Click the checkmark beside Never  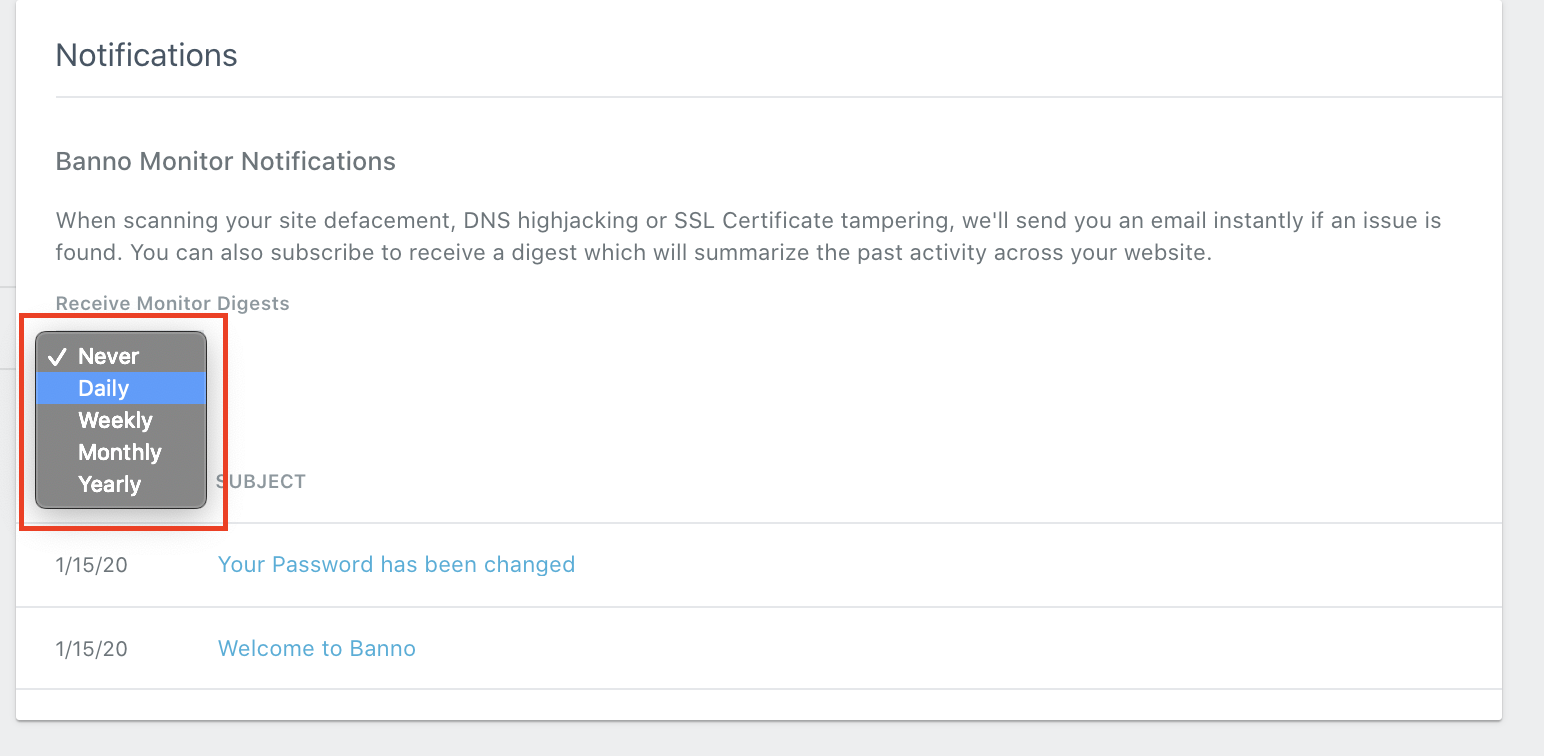click(57, 357)
